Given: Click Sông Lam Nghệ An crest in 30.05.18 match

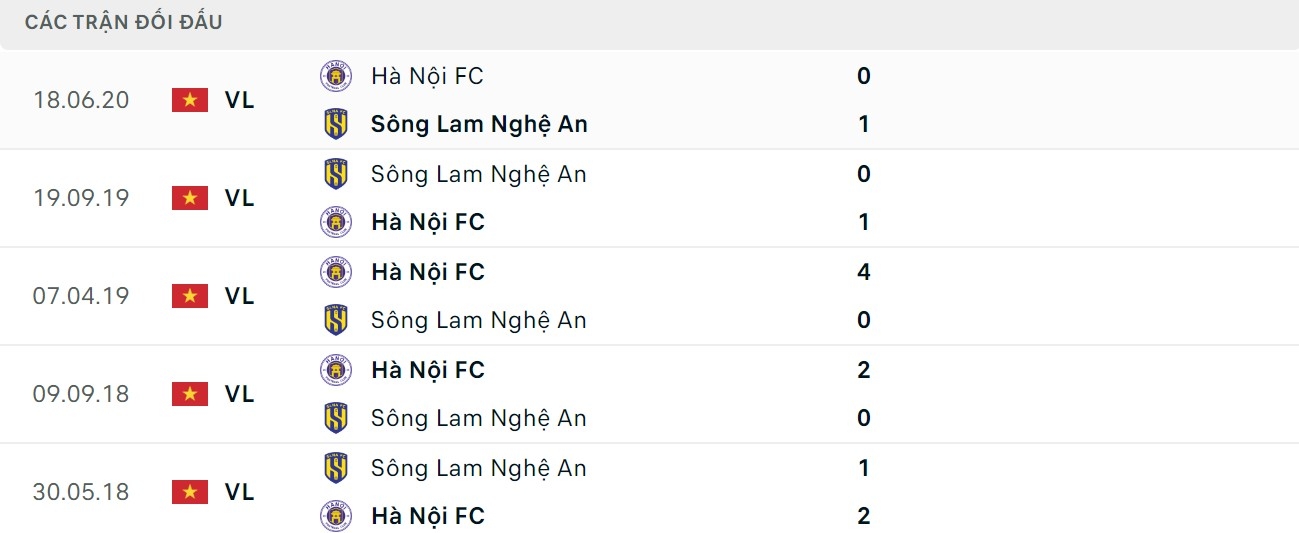Looking at the screenshot, I should (x=335, y=468).
